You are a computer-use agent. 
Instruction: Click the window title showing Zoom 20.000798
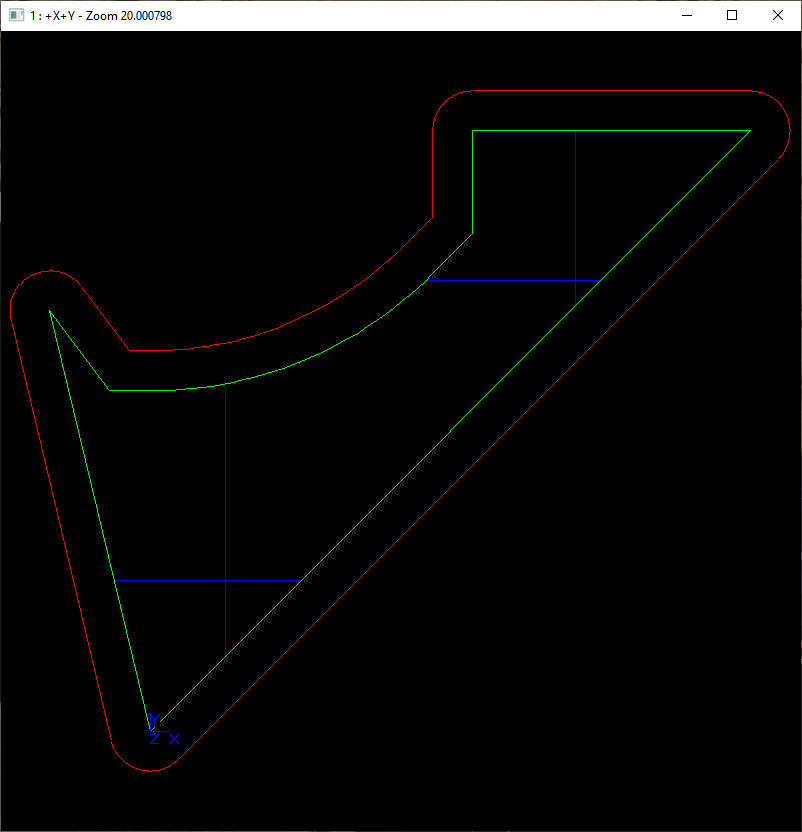(100, 15)
